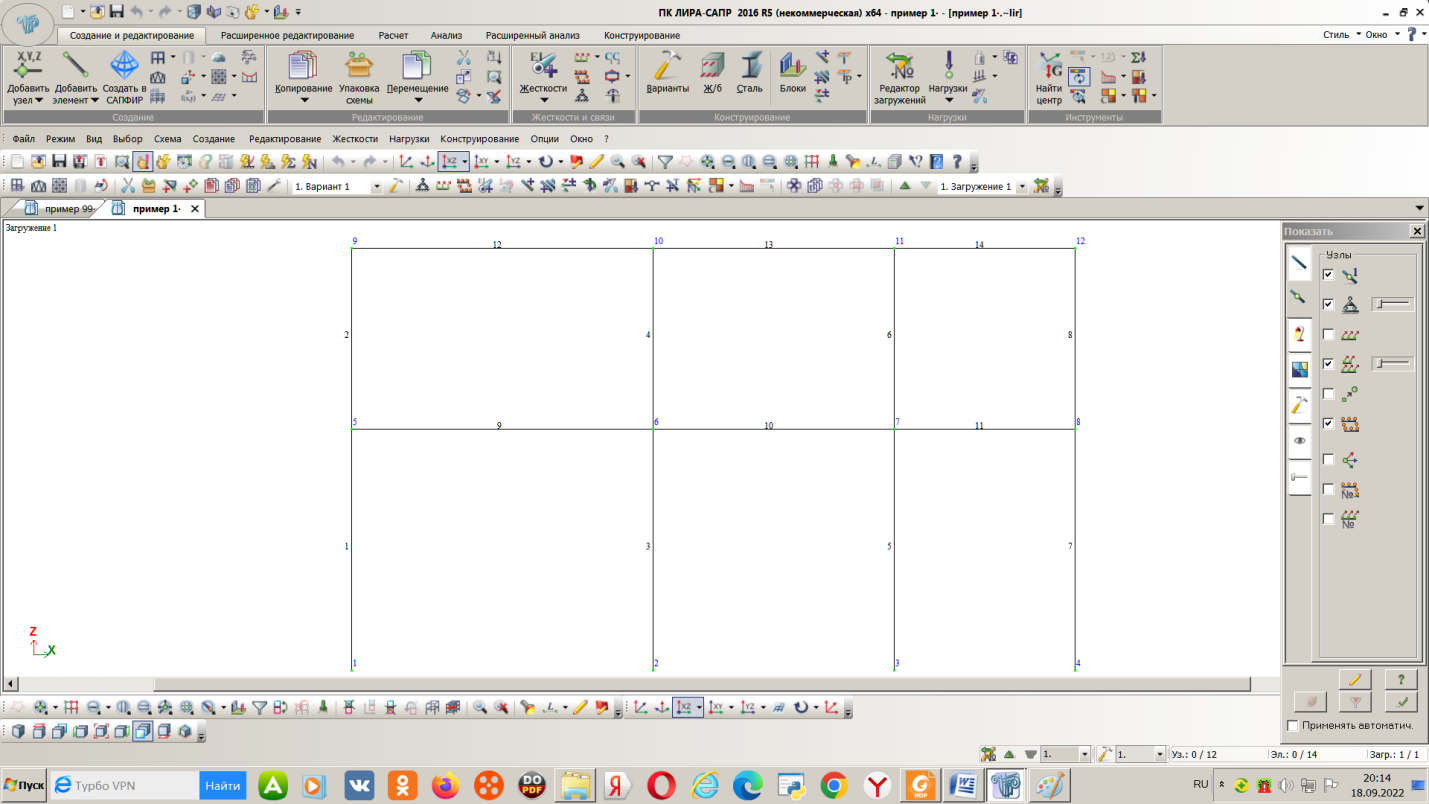Click the slider beside the fourth Узлы checkbox
The image size is (1429, 804).
tap(1392, 364)
